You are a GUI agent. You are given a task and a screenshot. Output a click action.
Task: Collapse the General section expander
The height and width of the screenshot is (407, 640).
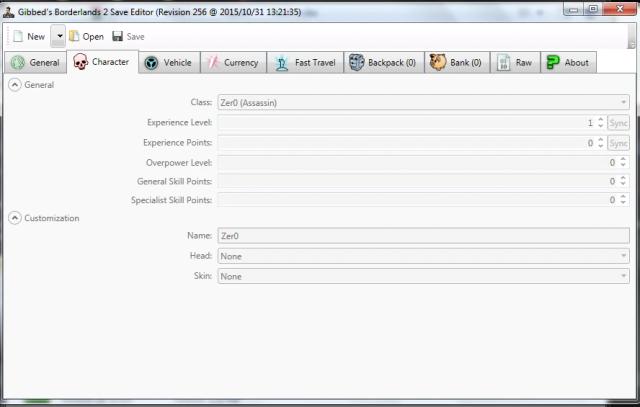pos(14,85)
